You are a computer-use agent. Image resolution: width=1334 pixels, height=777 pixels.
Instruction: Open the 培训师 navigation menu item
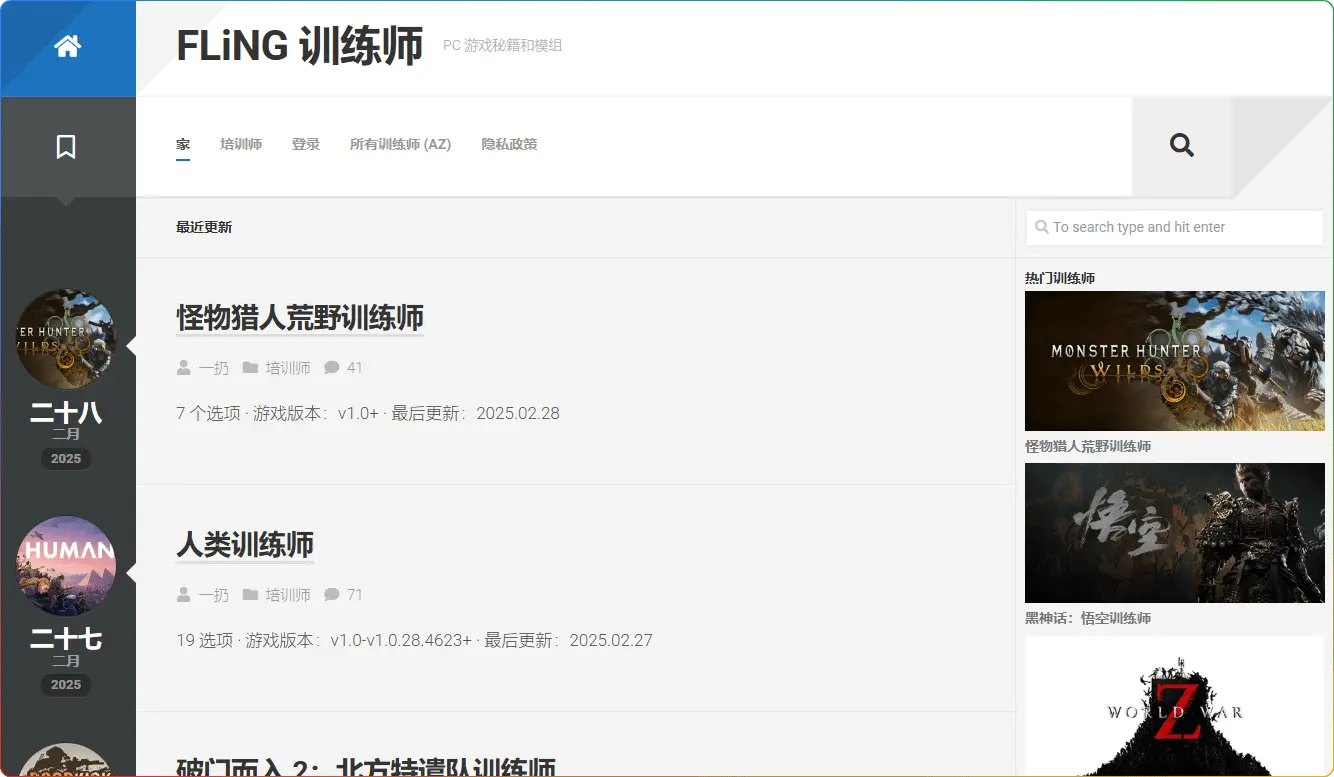click(x=241, y=144)
